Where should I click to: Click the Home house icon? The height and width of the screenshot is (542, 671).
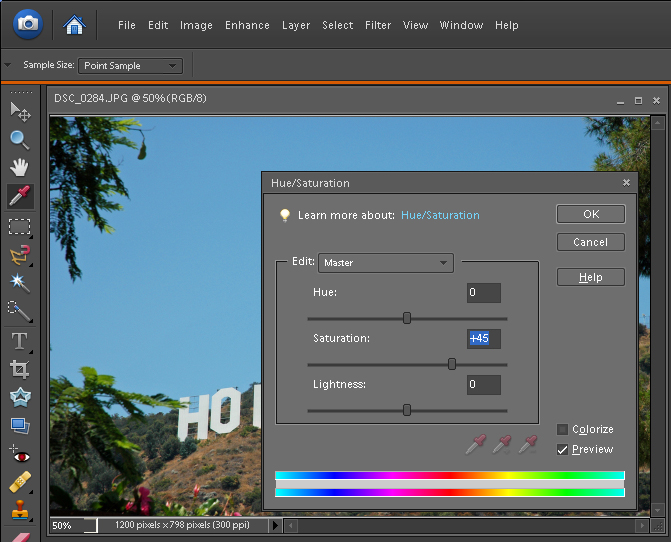(74, 24)
